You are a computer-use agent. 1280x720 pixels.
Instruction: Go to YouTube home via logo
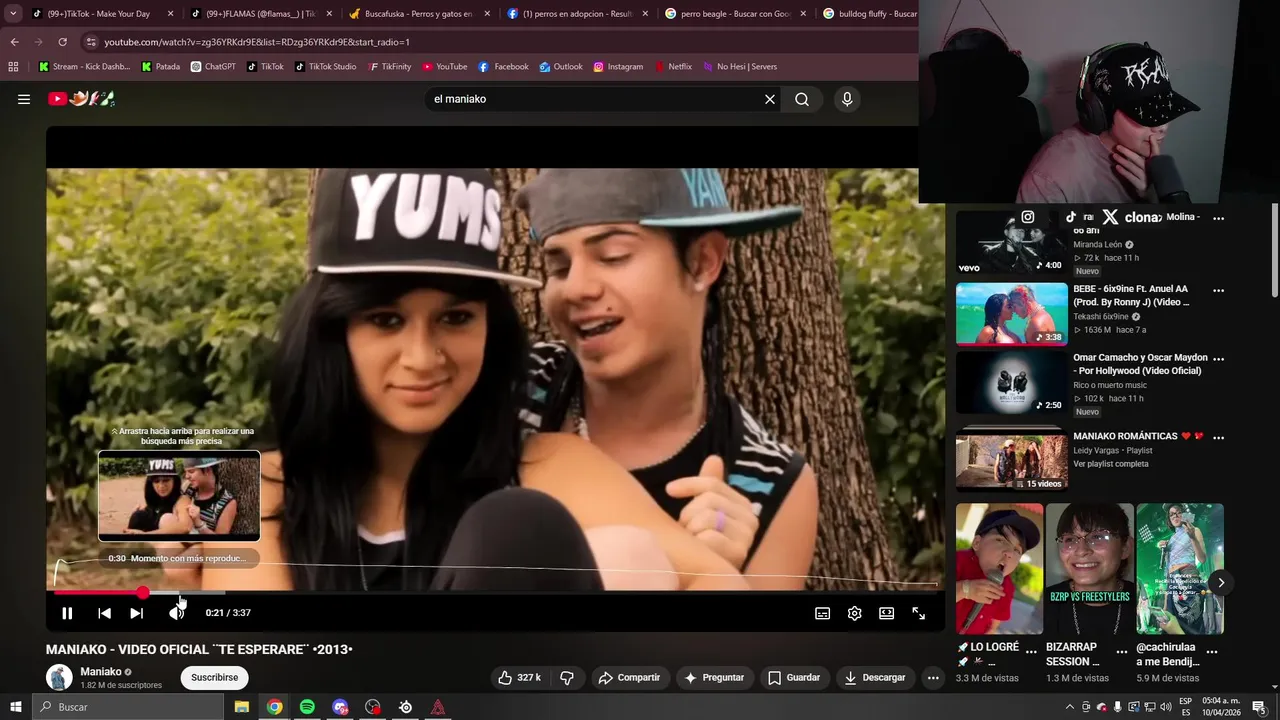(x=82, y=99)
